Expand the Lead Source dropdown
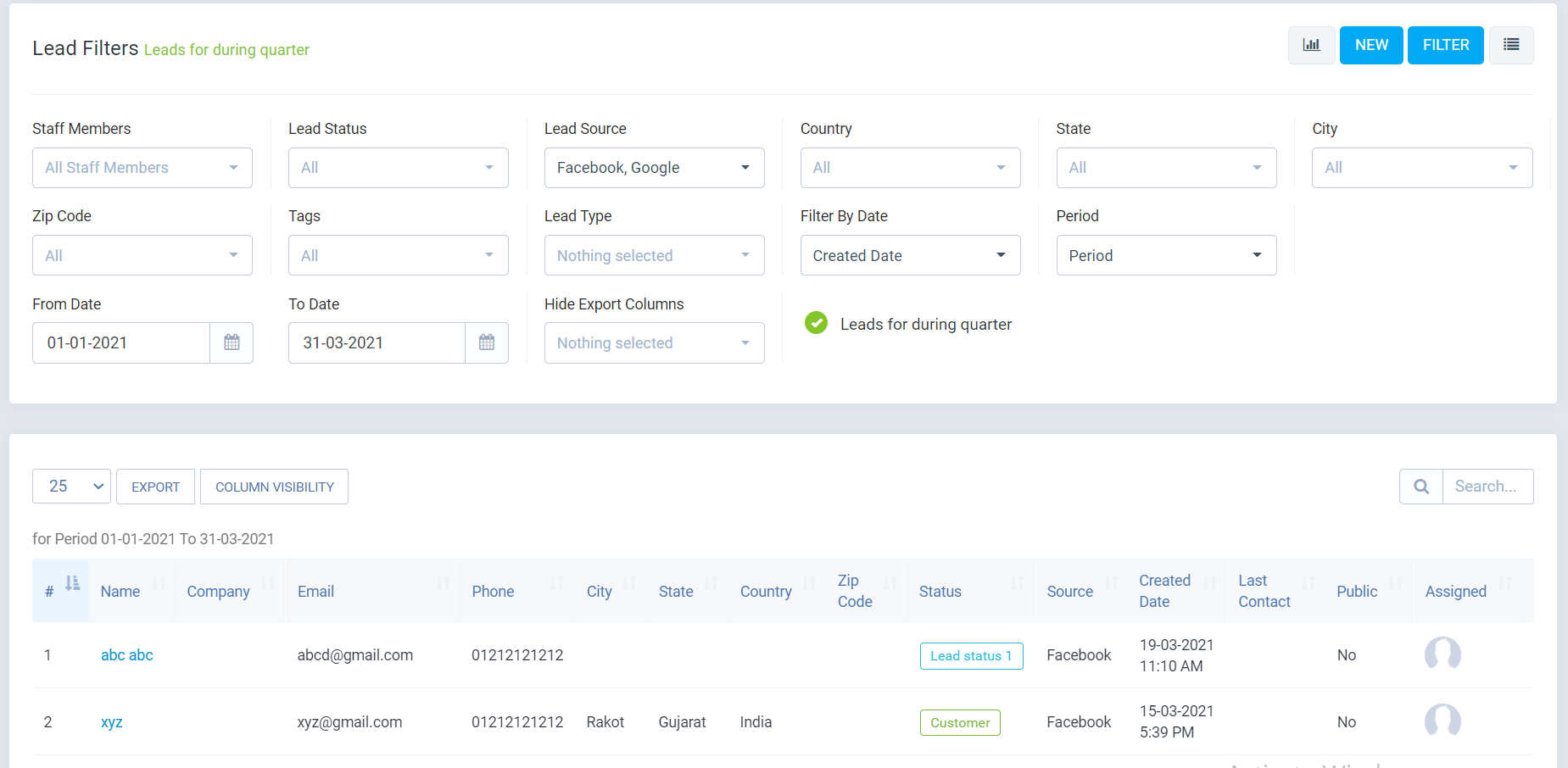This screenshot has width=1568, height=768. (x=654, y=168)
